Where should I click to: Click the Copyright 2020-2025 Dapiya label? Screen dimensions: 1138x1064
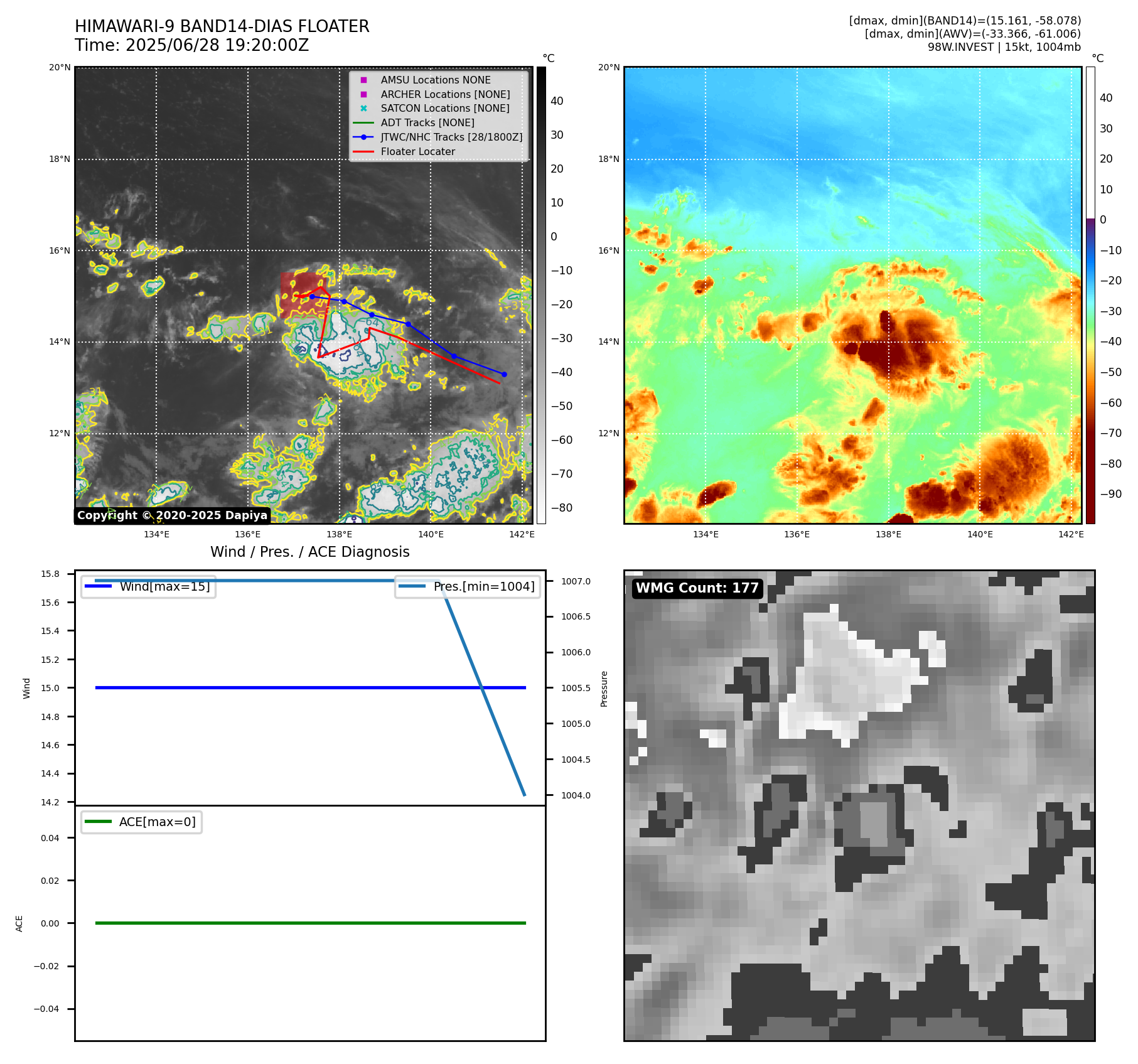coord(173,515)
